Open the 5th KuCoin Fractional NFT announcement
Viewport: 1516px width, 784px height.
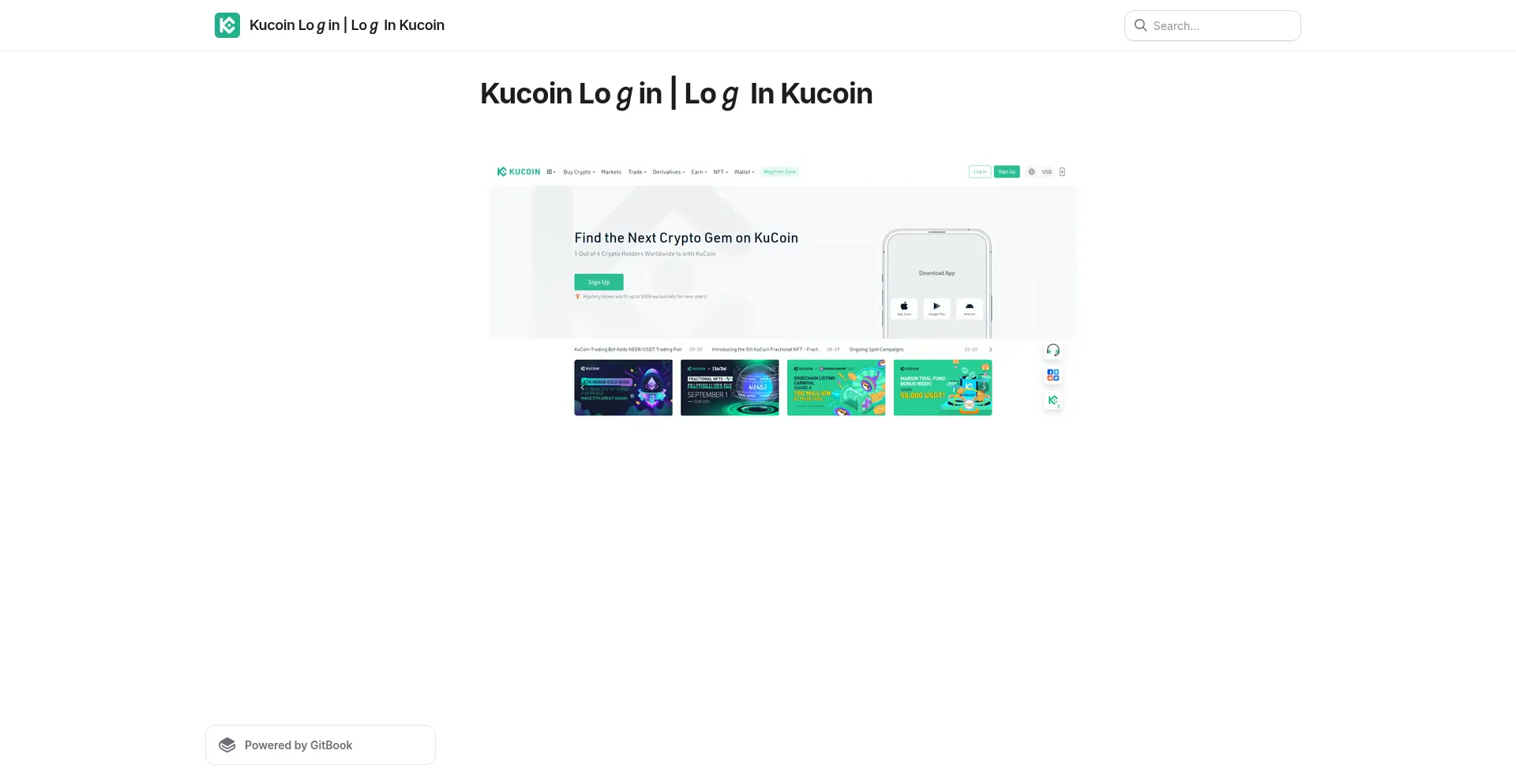point(766,349)
